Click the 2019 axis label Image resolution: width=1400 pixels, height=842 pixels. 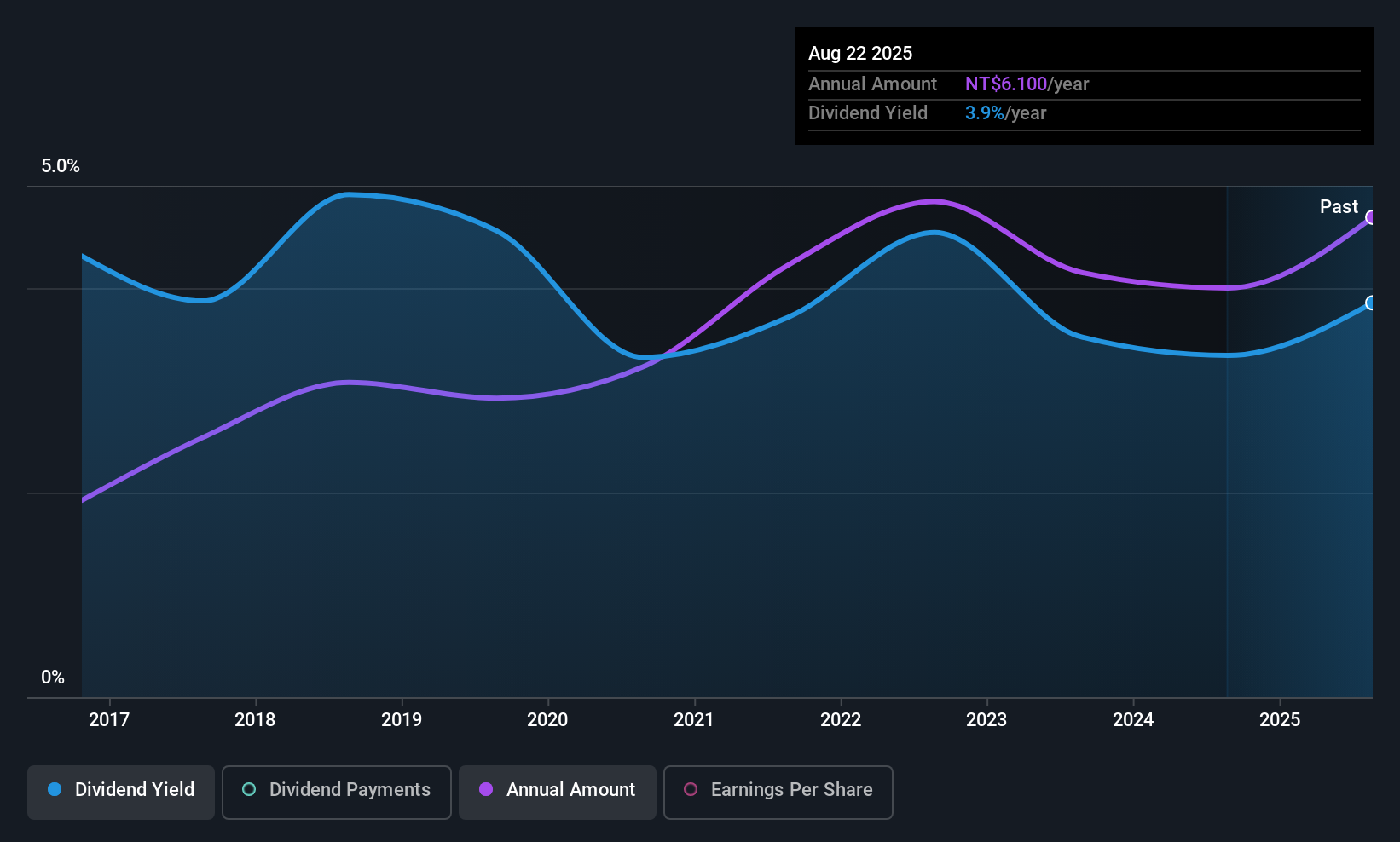pos(402,719)
